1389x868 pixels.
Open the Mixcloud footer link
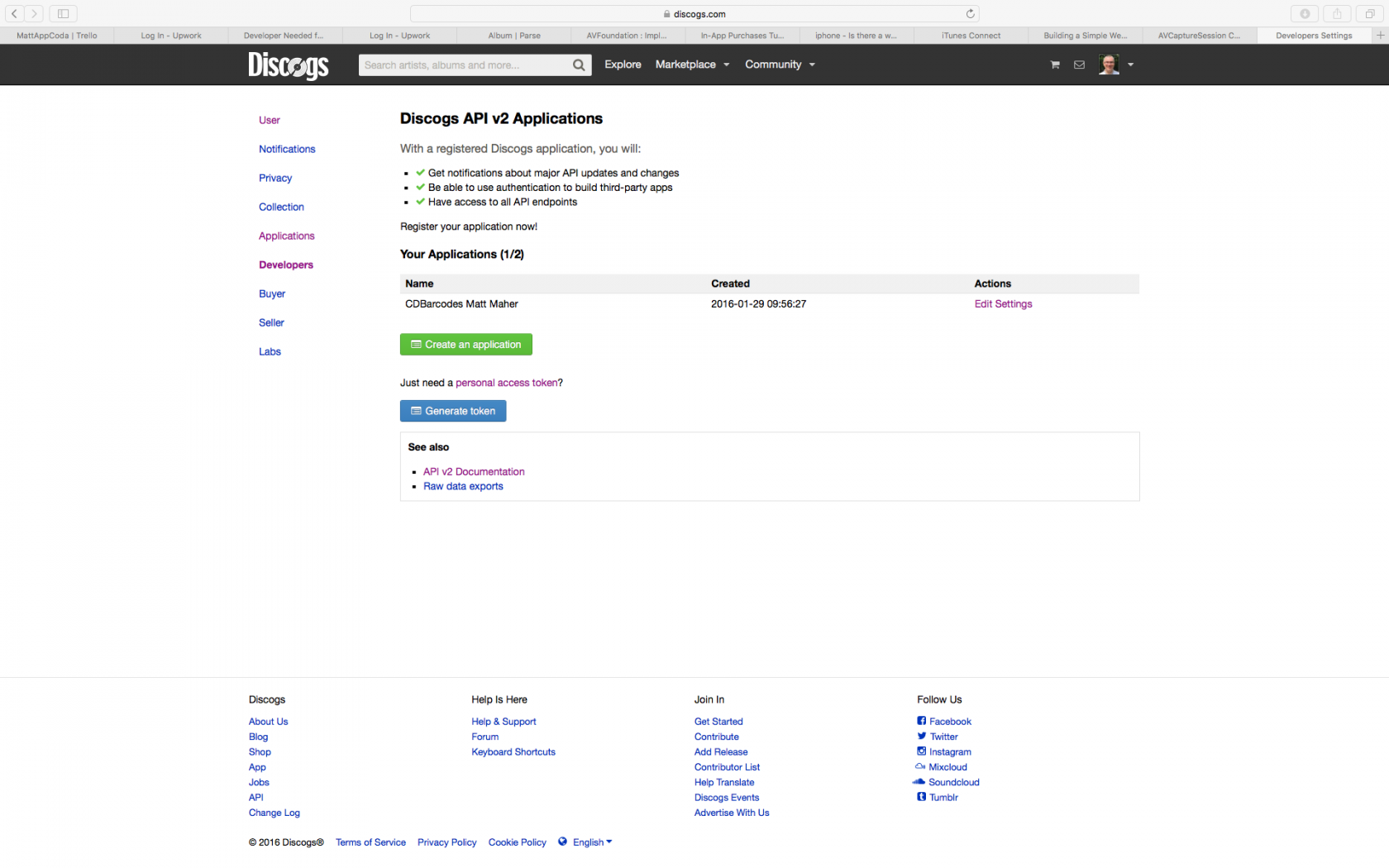point(947,767)
